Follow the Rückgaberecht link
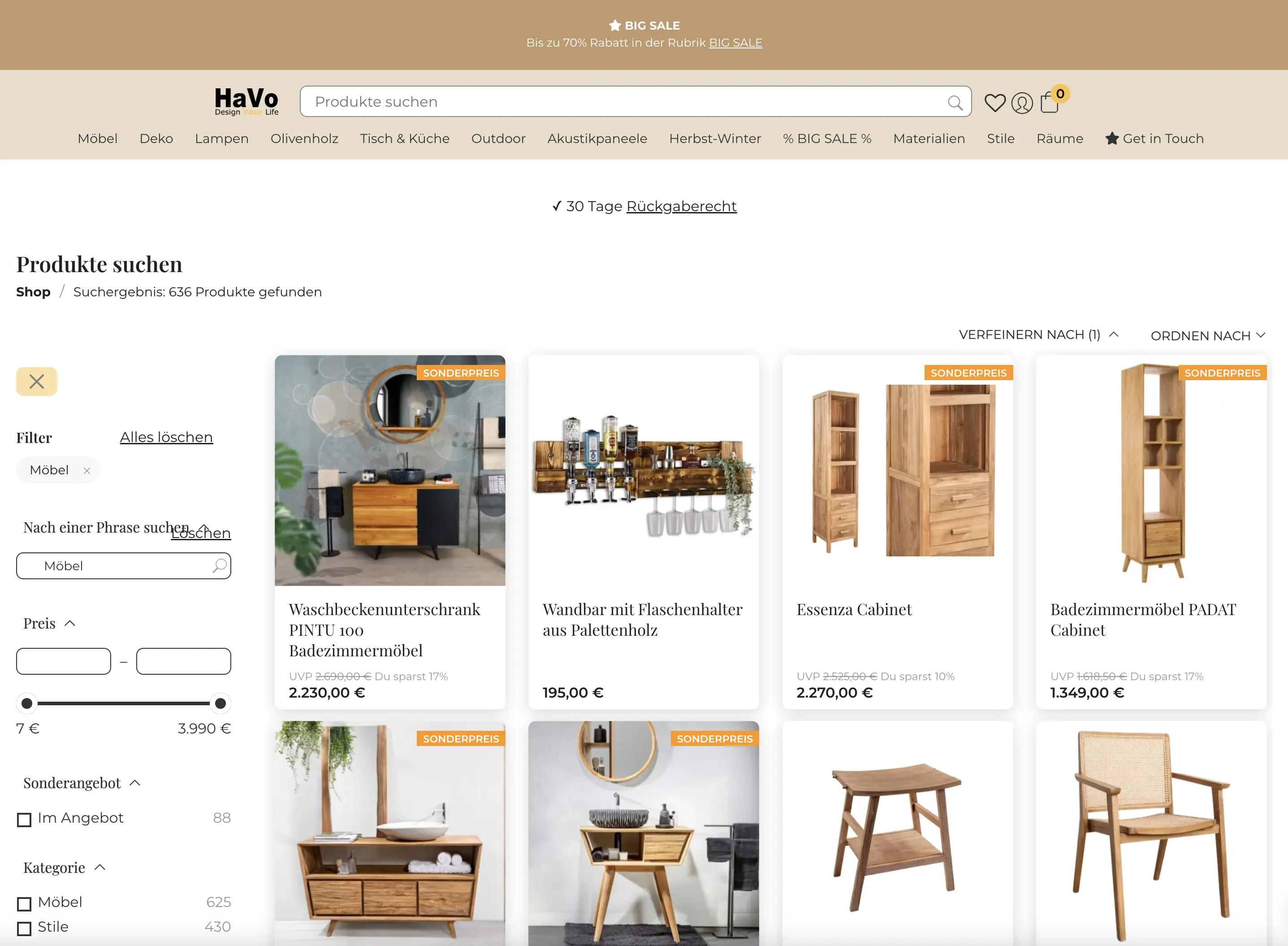This screenshot has width=1288, height=946. tap(681, 206)
